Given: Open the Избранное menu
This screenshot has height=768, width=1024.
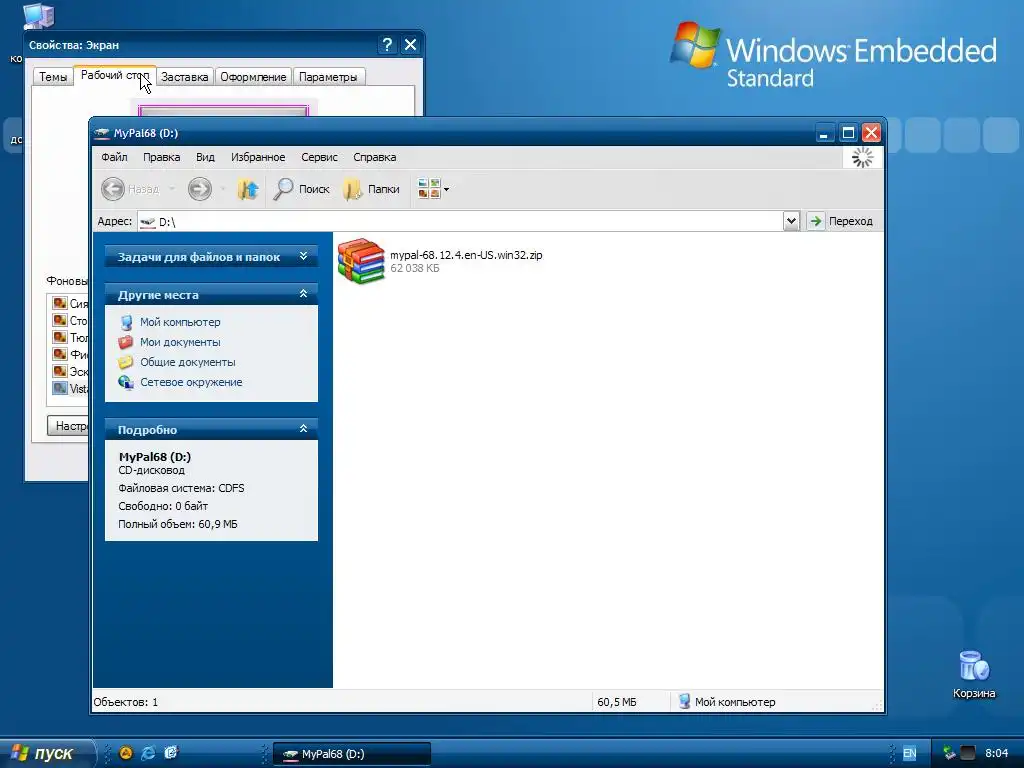Looking at the screenshot, I should (258, 157).
